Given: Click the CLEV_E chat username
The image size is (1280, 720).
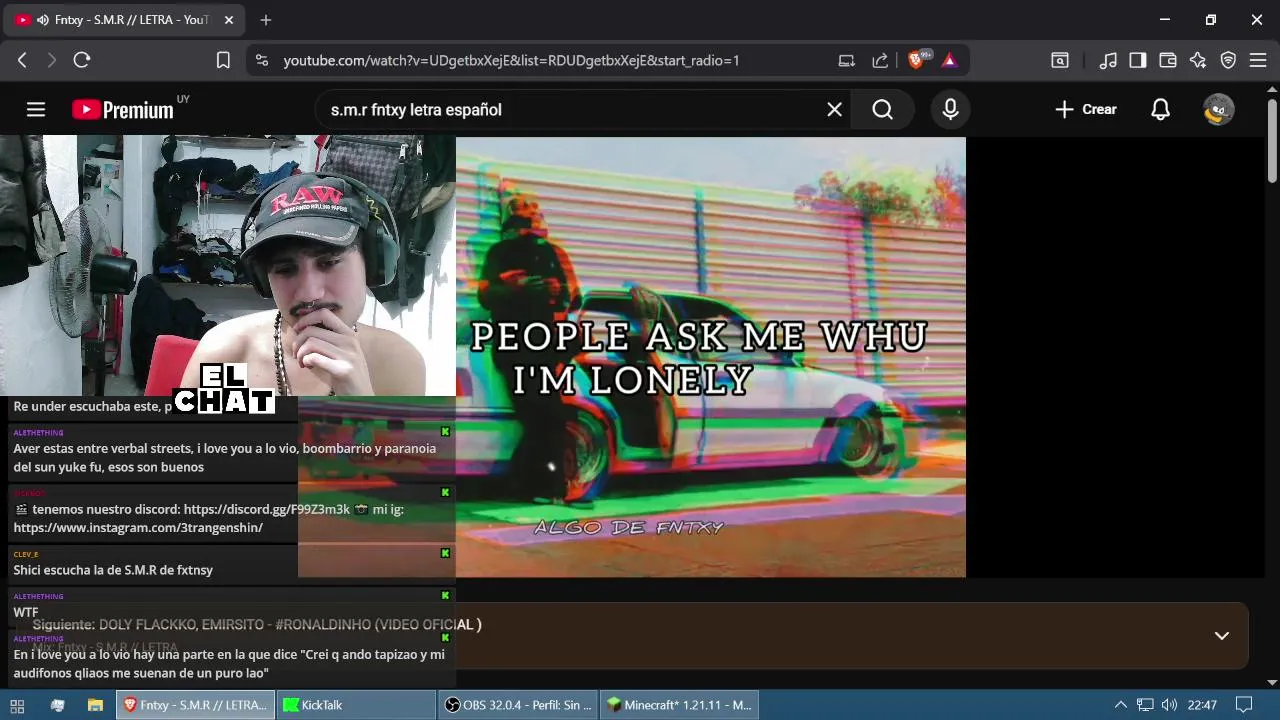Looking at the screenshot, I should pyautogui.click(x=25, y=554).
